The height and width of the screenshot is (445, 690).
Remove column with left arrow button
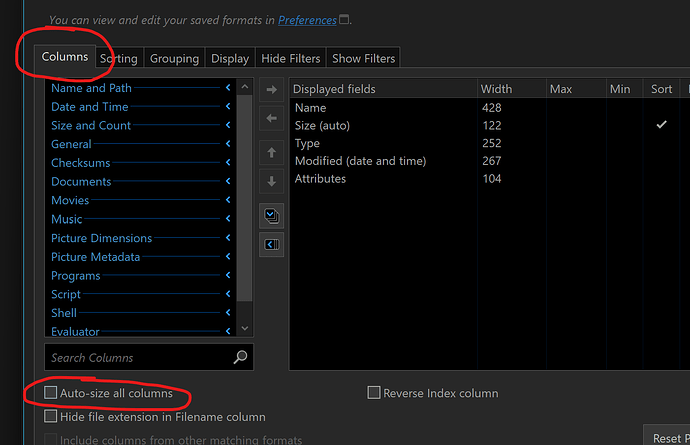pyautogui.click(x=272, y=118)
